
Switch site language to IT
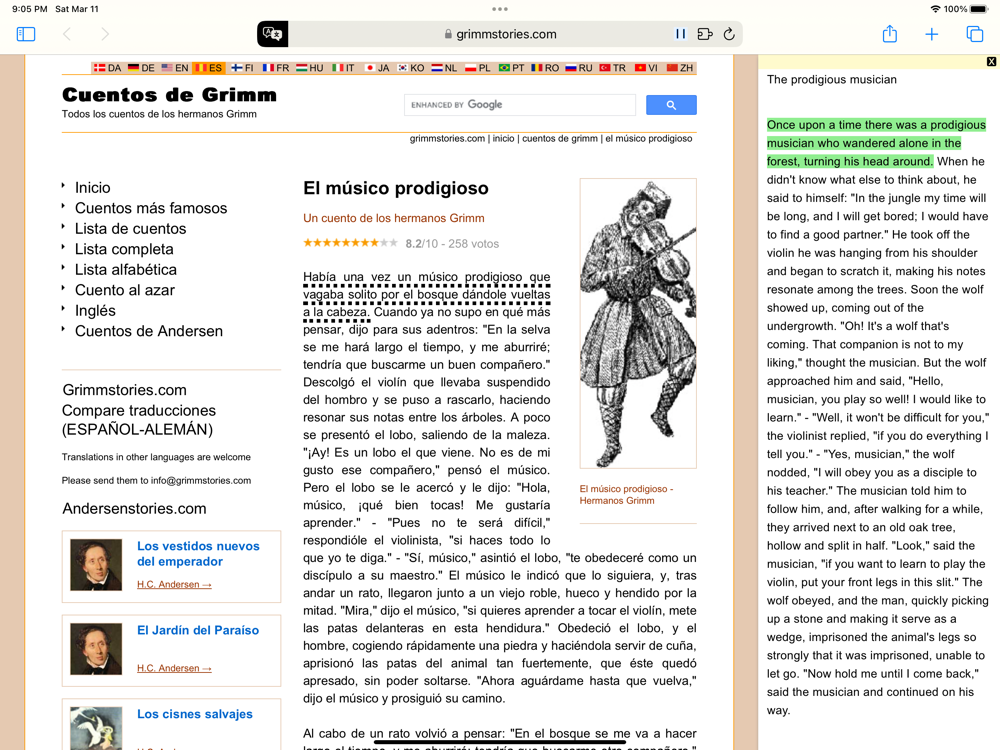[x=343, y=68]
